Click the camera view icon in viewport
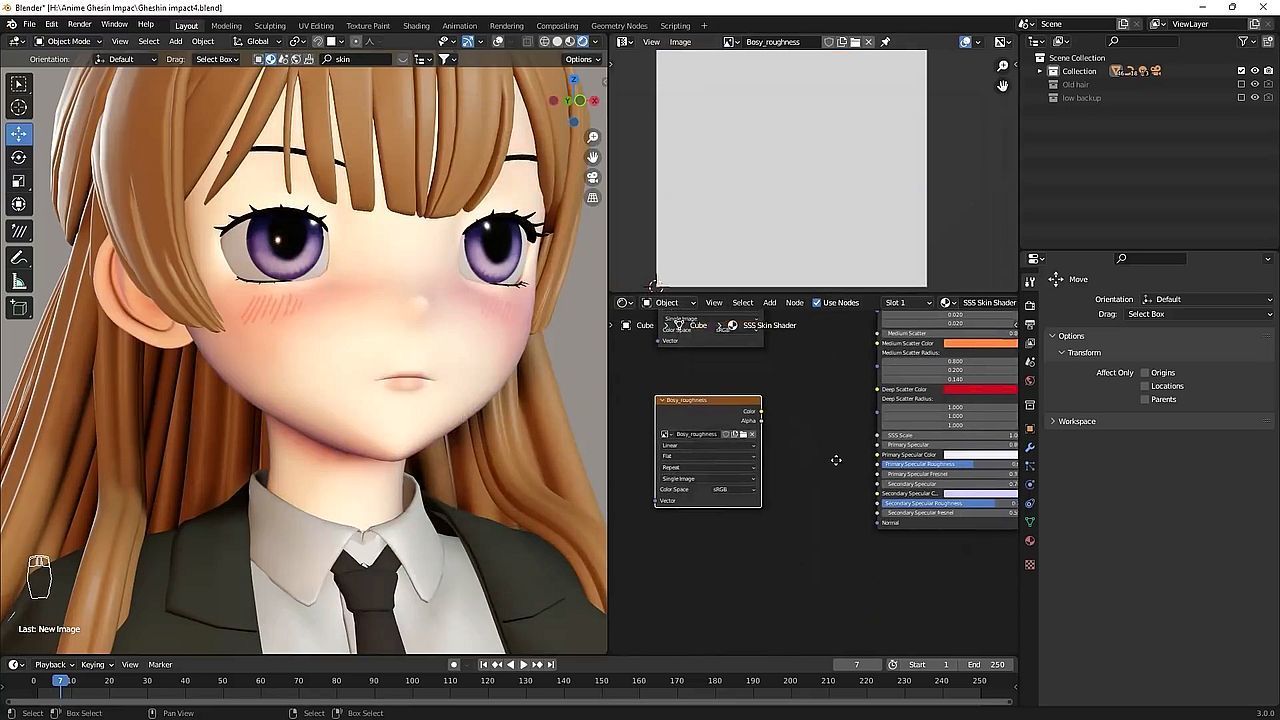 593,177
